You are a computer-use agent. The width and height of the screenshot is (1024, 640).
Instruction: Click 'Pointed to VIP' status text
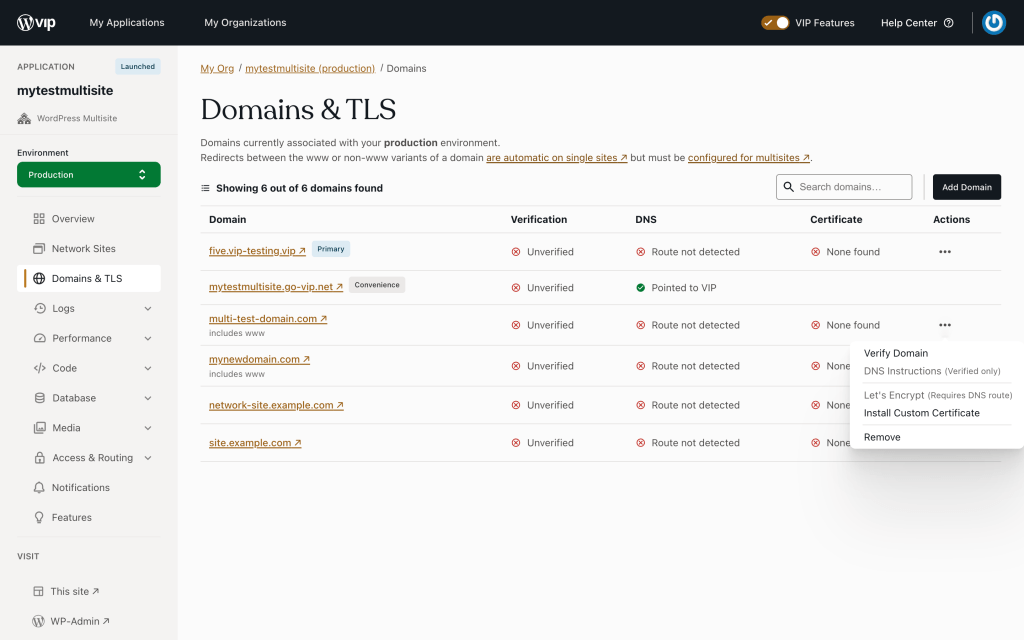(684, 288)
